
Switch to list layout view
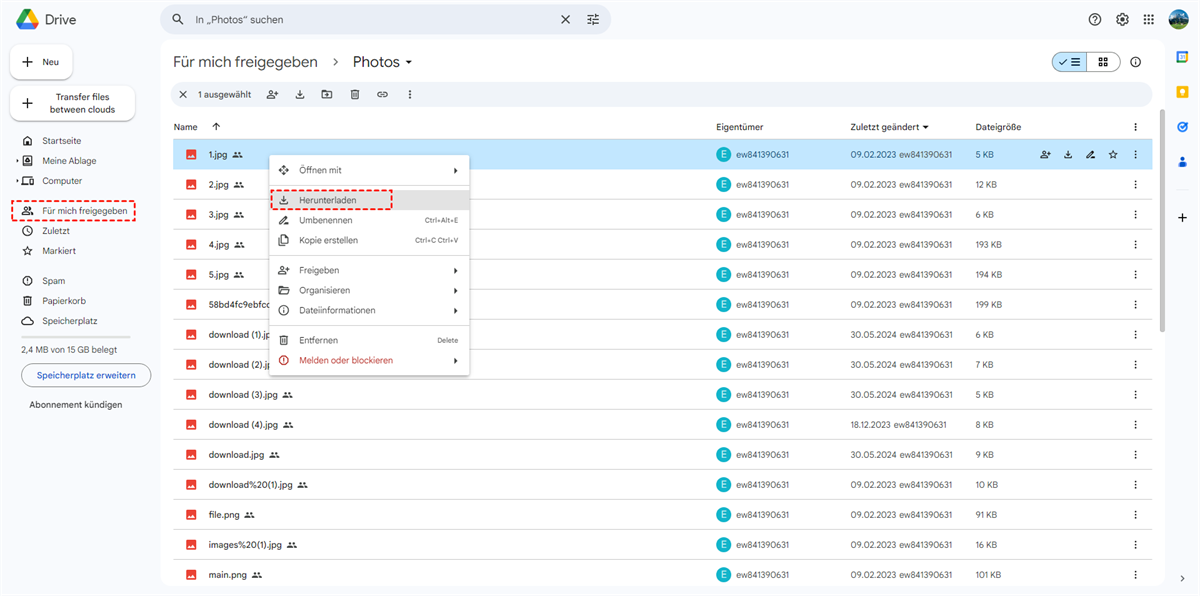pos(1069,62)
